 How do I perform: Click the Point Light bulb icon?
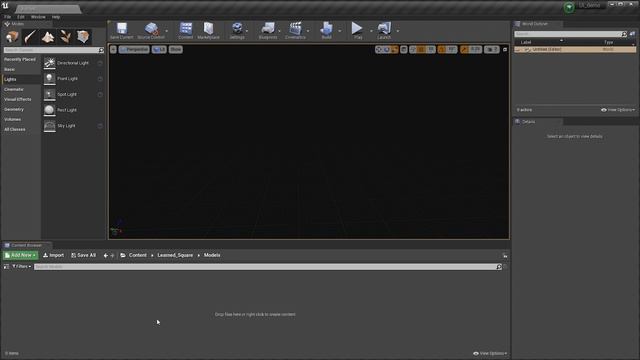pos(49,78)
